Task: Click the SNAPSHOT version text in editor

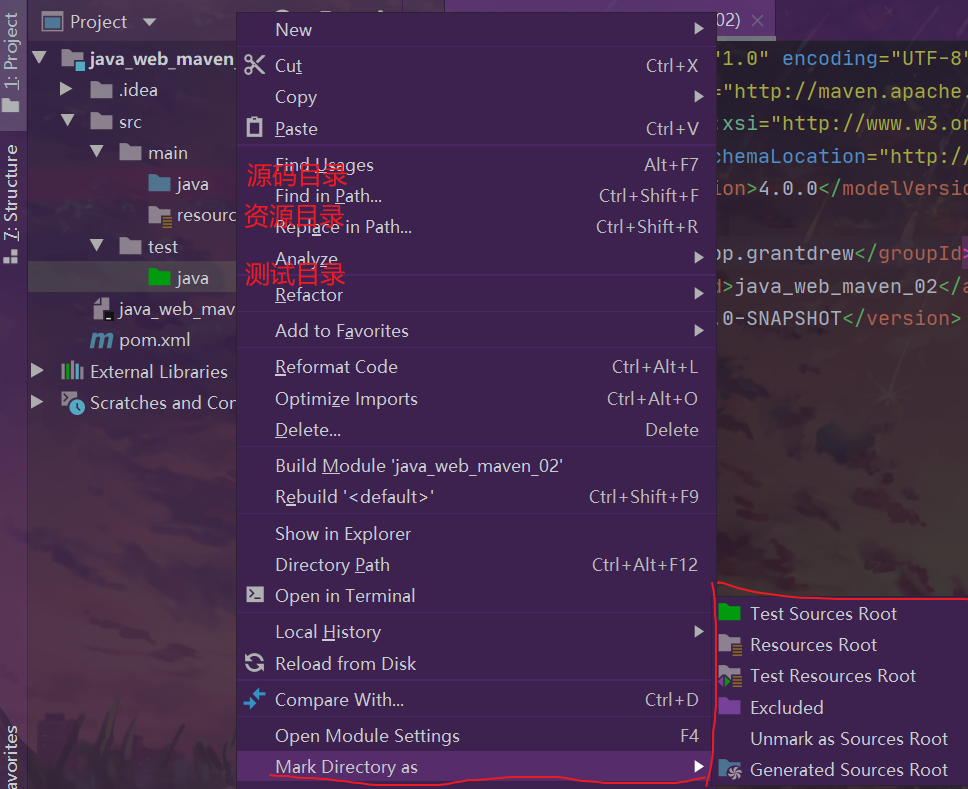Action: point(794,318)
